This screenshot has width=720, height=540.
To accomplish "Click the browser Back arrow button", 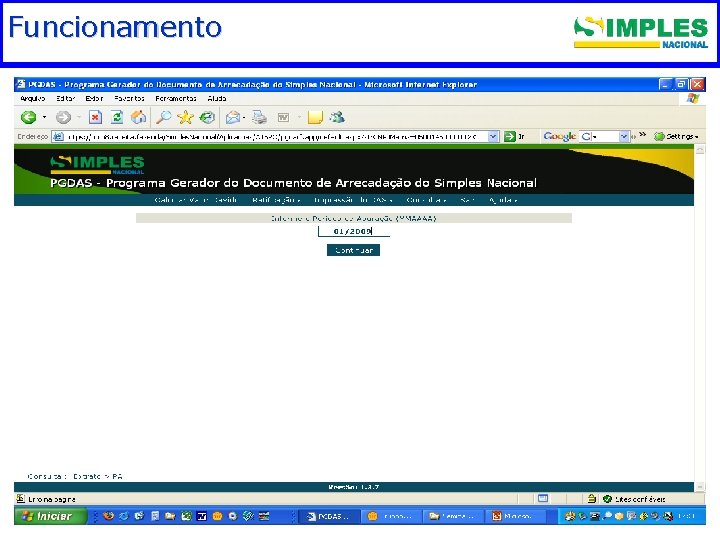I will coord(28,118).
